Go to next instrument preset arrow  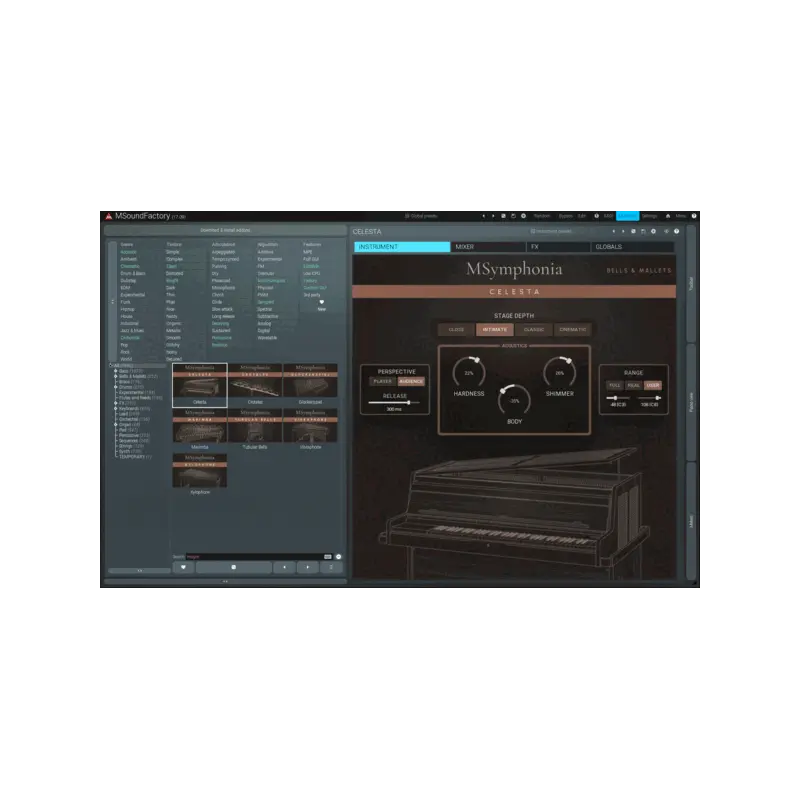[623, 232]
